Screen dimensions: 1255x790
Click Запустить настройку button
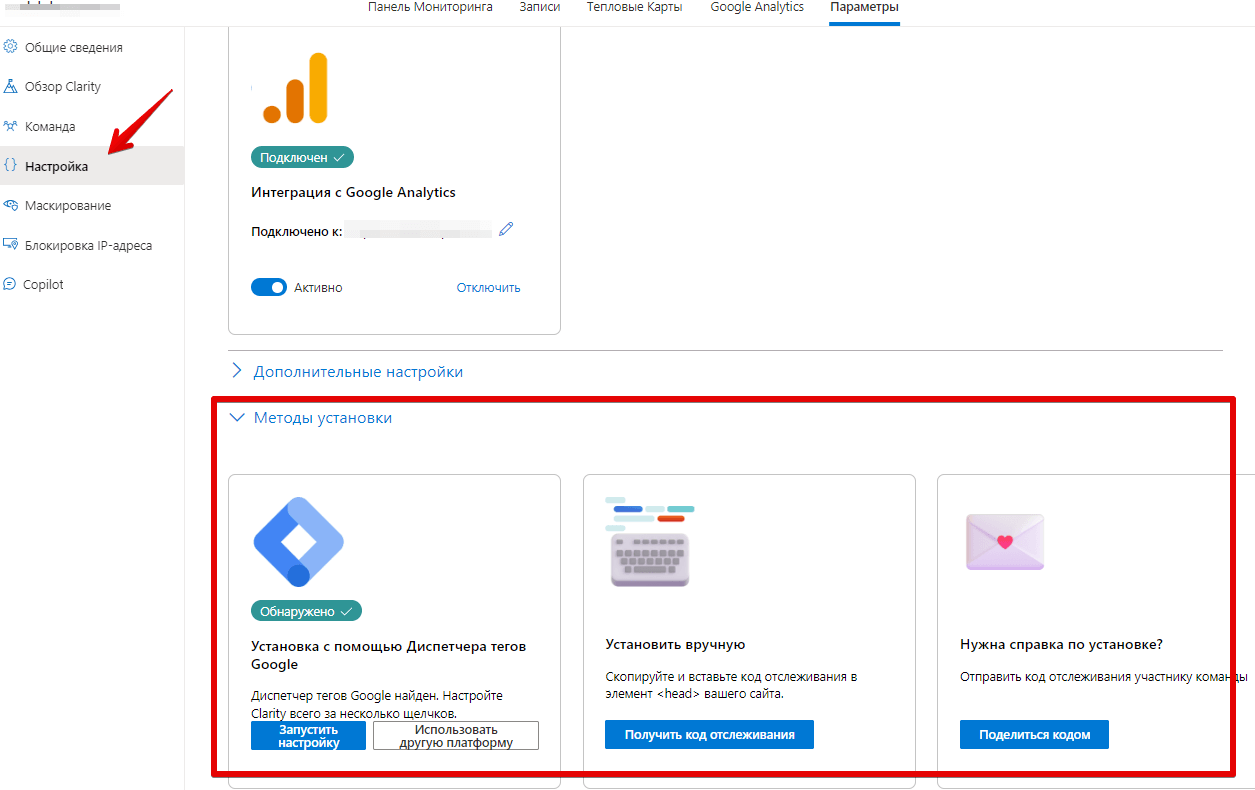(x=308, y=736)
